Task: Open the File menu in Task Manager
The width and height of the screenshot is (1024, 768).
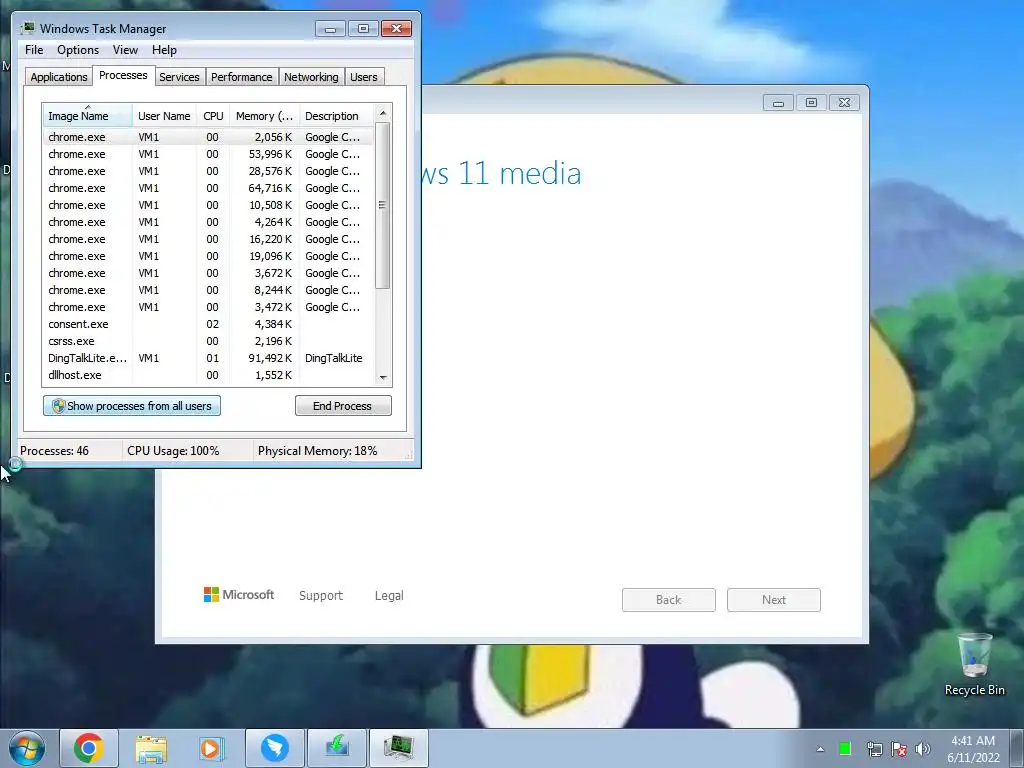Action: (x=34, y=50)
